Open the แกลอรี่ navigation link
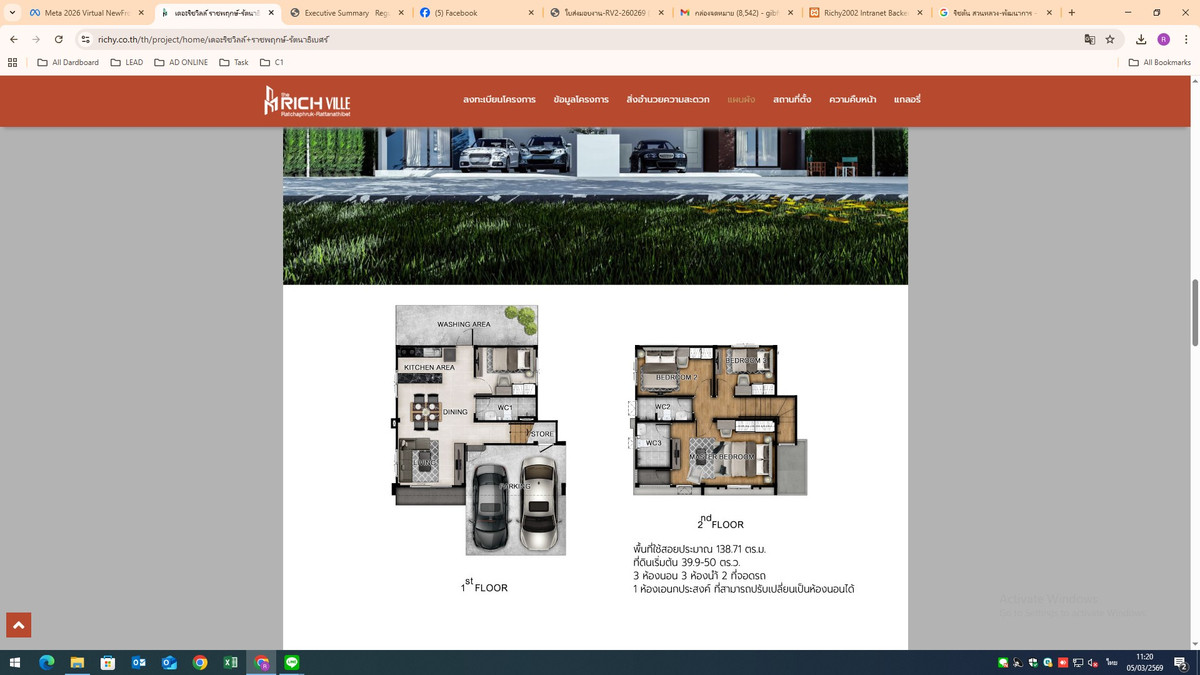This screenshot has height=675, width=1200. 907,100
